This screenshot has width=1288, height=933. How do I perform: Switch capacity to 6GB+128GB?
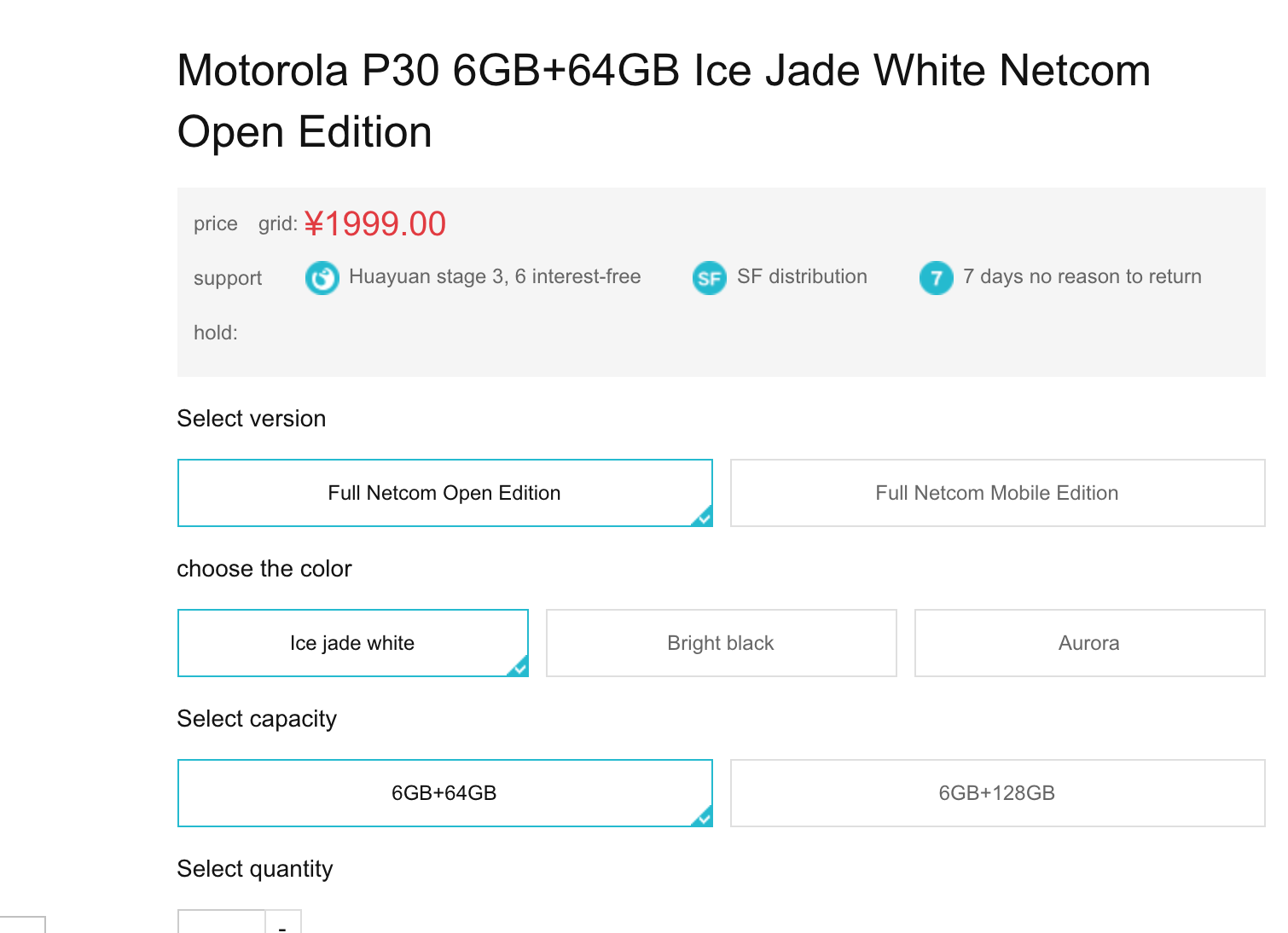pos(996,793)
